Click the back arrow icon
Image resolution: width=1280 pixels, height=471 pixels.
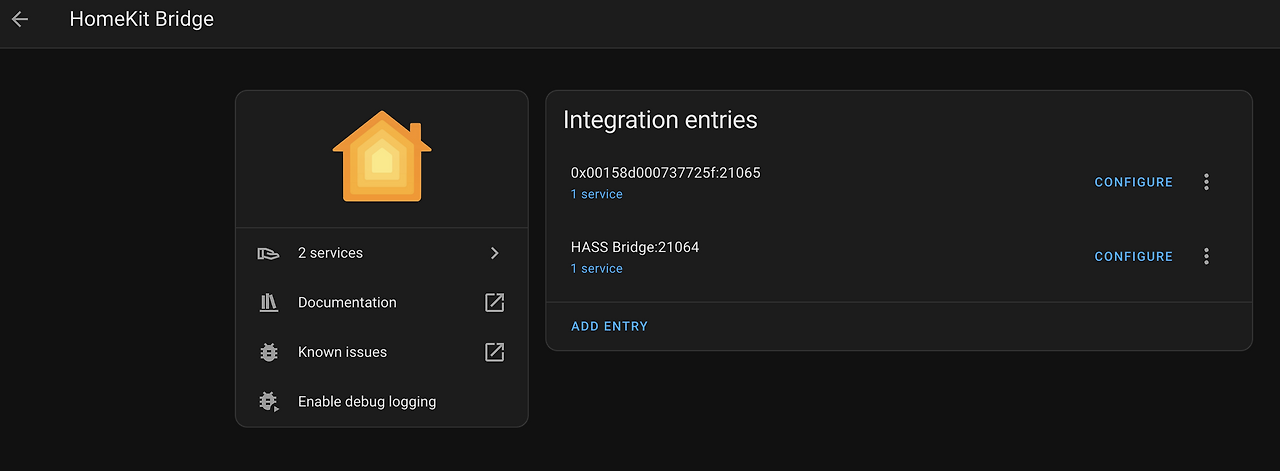click(20, 19)
